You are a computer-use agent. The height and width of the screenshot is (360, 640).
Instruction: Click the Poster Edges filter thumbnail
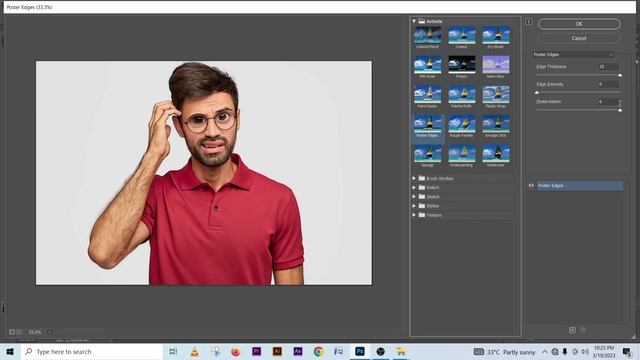(427, 124)
